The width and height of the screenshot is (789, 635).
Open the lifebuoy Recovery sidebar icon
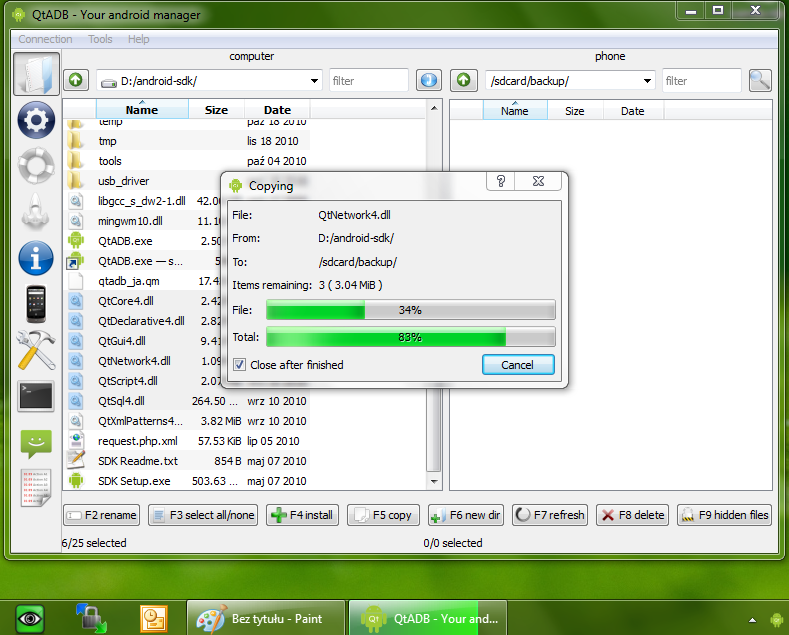pyautogui.click(x=36, y=165)
